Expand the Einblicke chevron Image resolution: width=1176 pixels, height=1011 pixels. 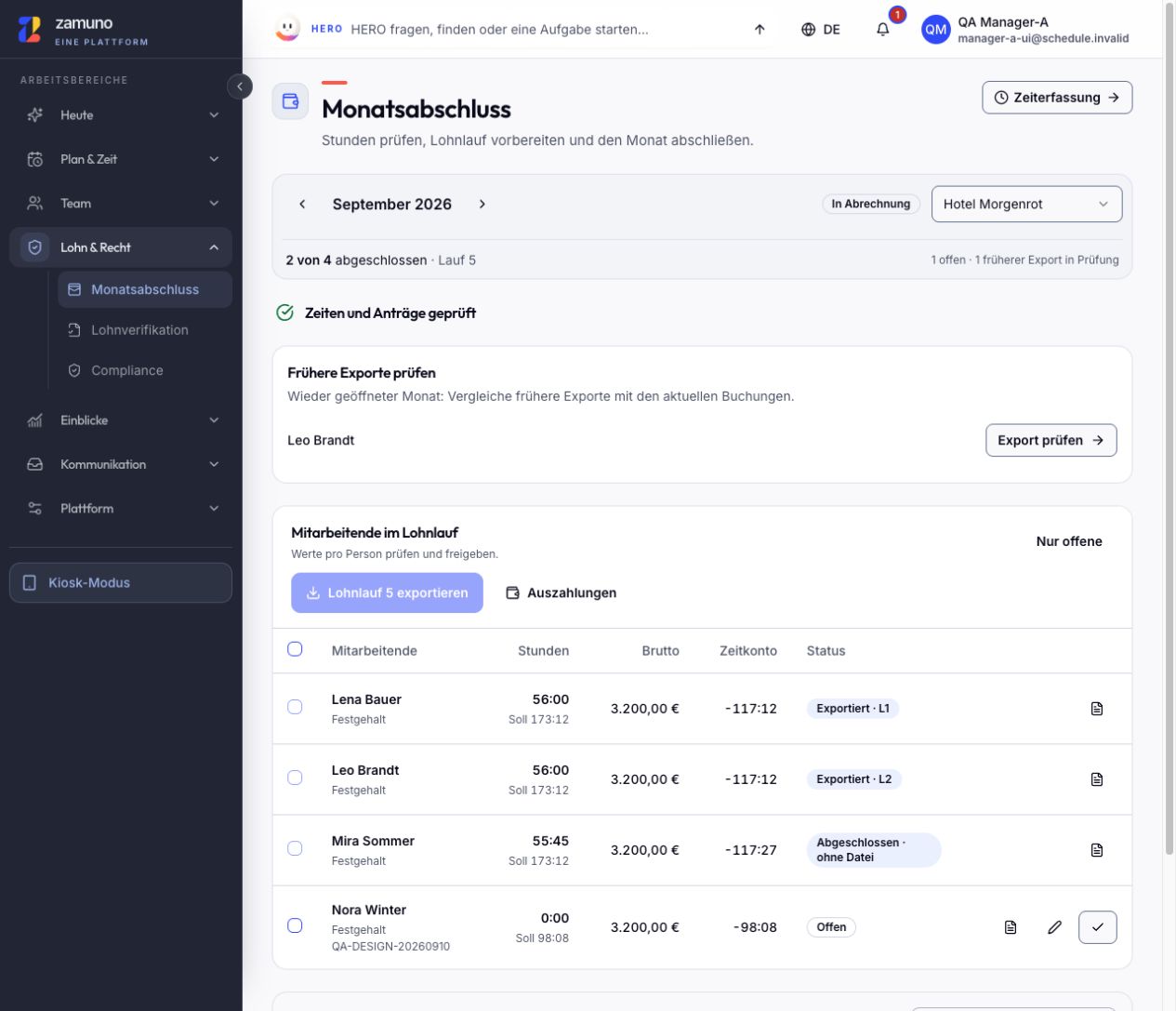click(x=214, y=420)
